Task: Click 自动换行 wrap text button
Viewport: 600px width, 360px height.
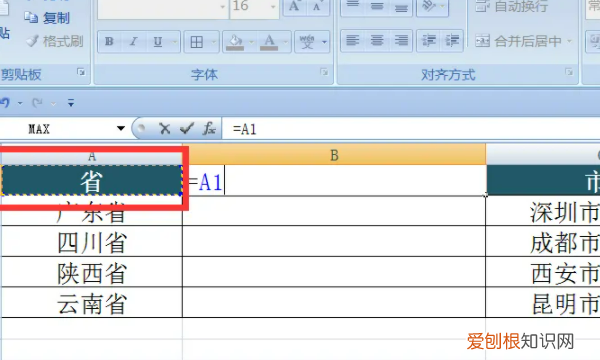Action: pos(512,6)
